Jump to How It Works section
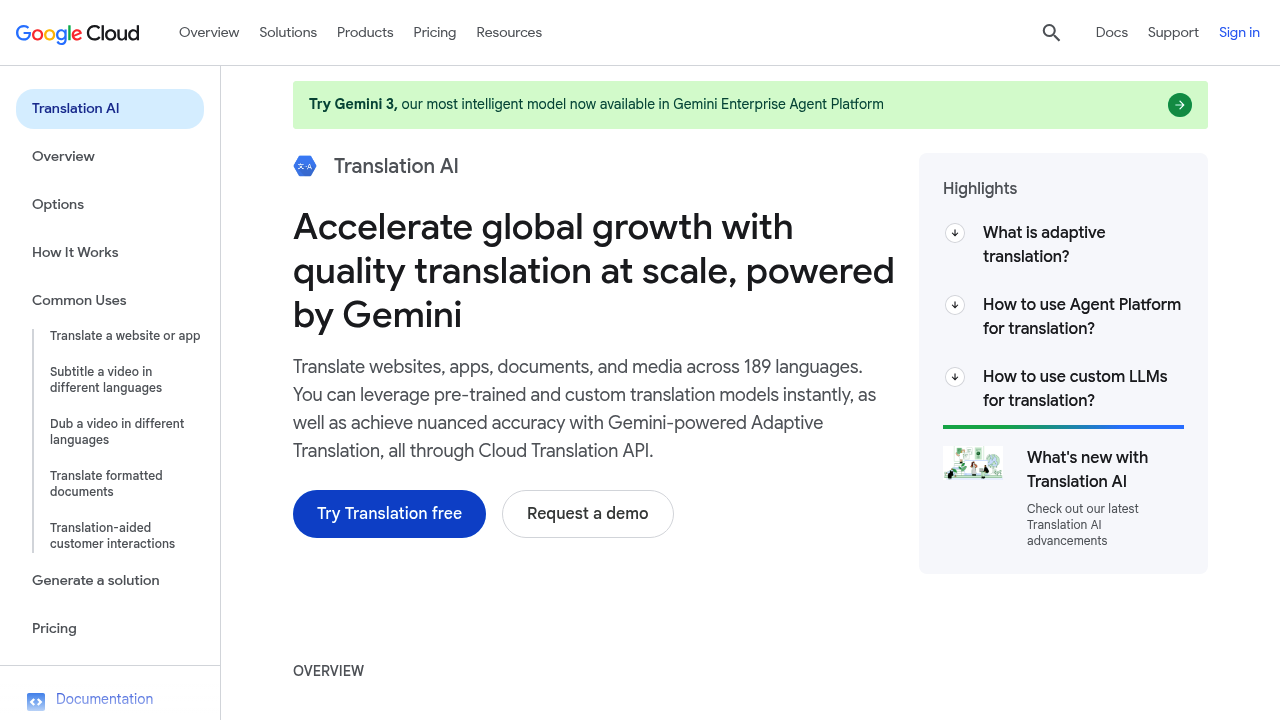This screenshot has width=1280, height=720. pos(75,253)
